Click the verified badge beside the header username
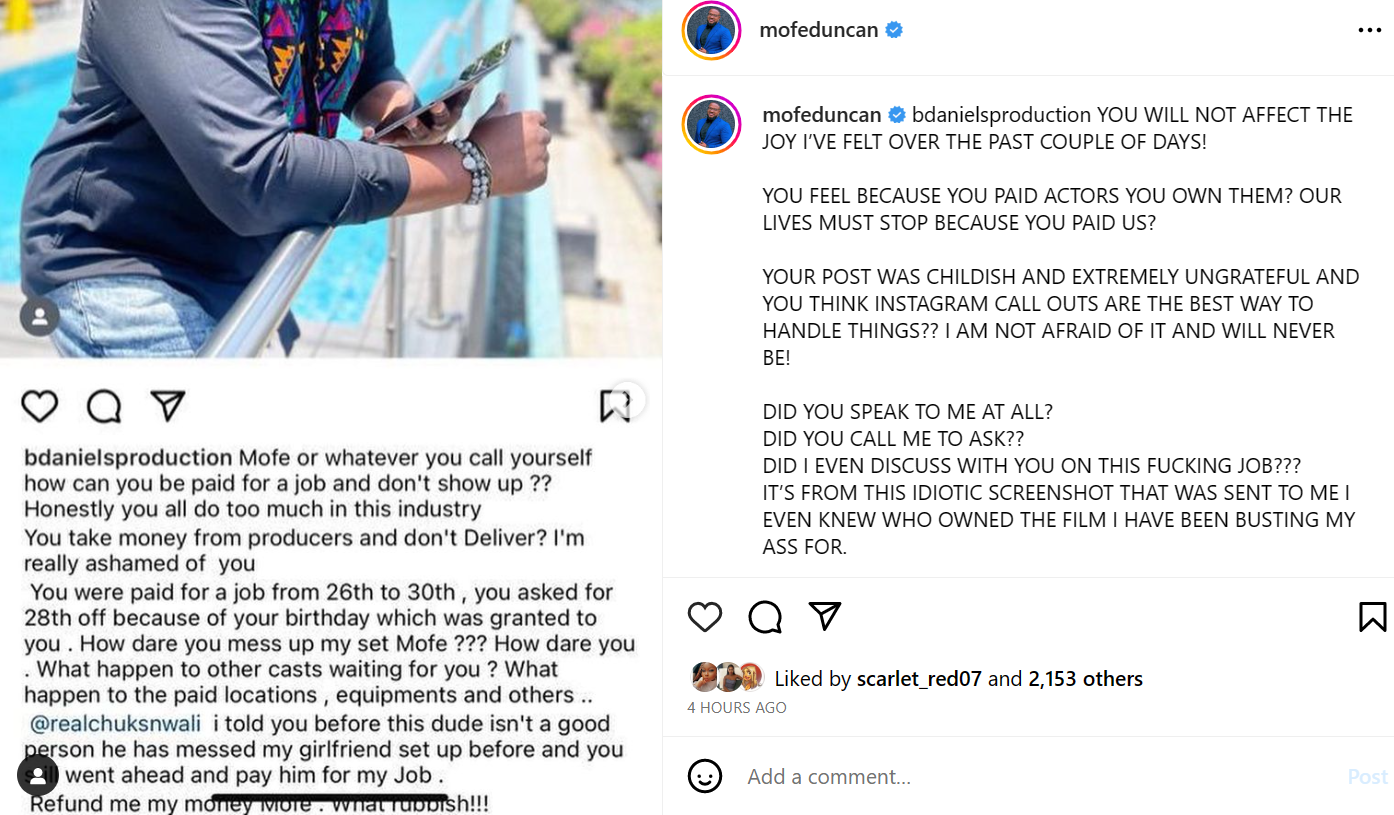 click(x=895, y=30)
